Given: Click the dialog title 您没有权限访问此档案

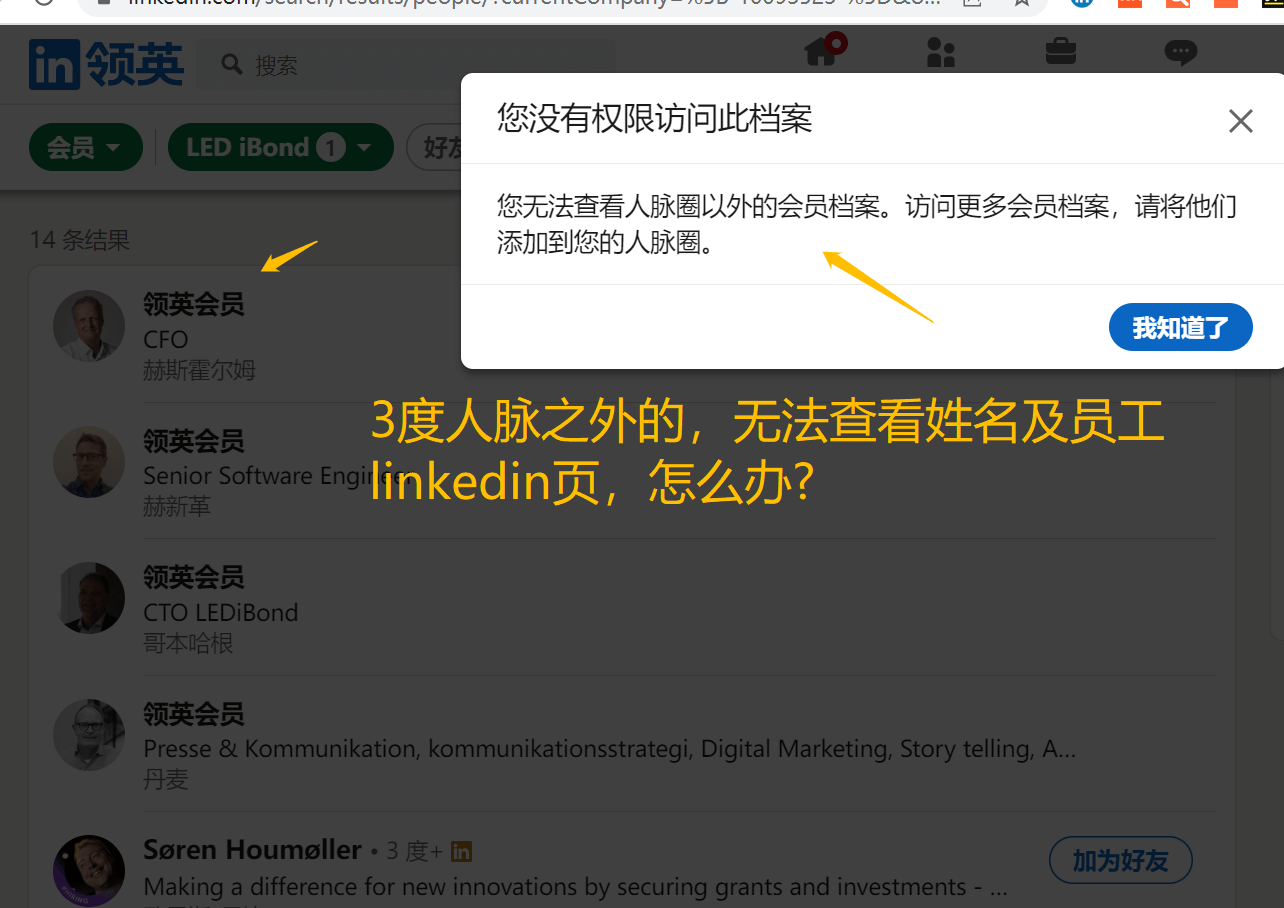Looking at the screenshot, I should coord(655,120).
